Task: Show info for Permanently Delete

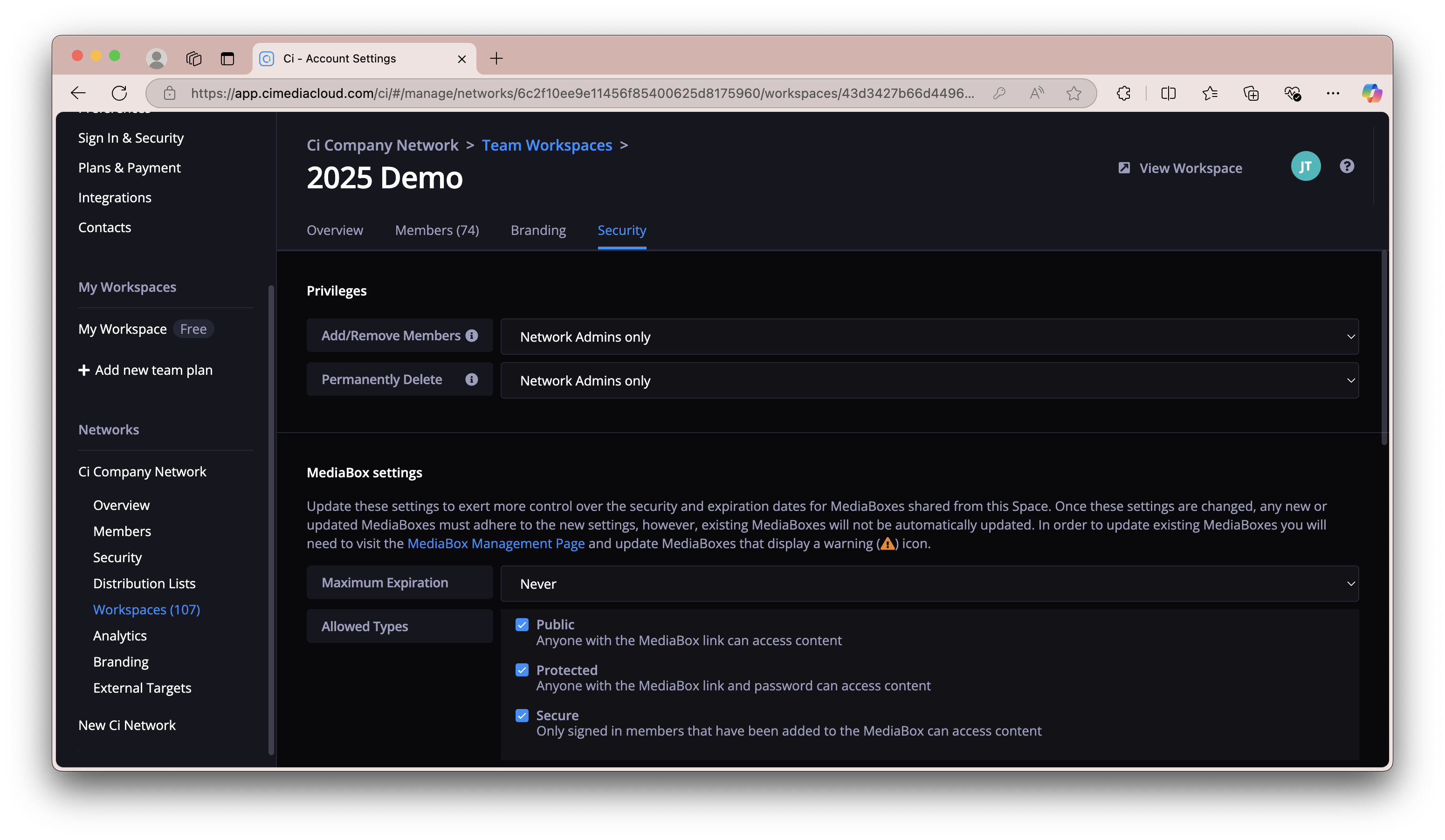Action: click(472, 379)
